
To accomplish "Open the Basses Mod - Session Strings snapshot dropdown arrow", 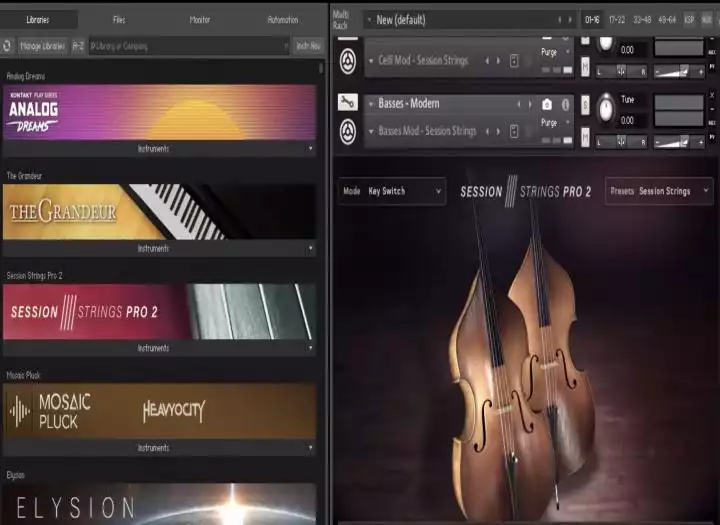I will 371,131.
